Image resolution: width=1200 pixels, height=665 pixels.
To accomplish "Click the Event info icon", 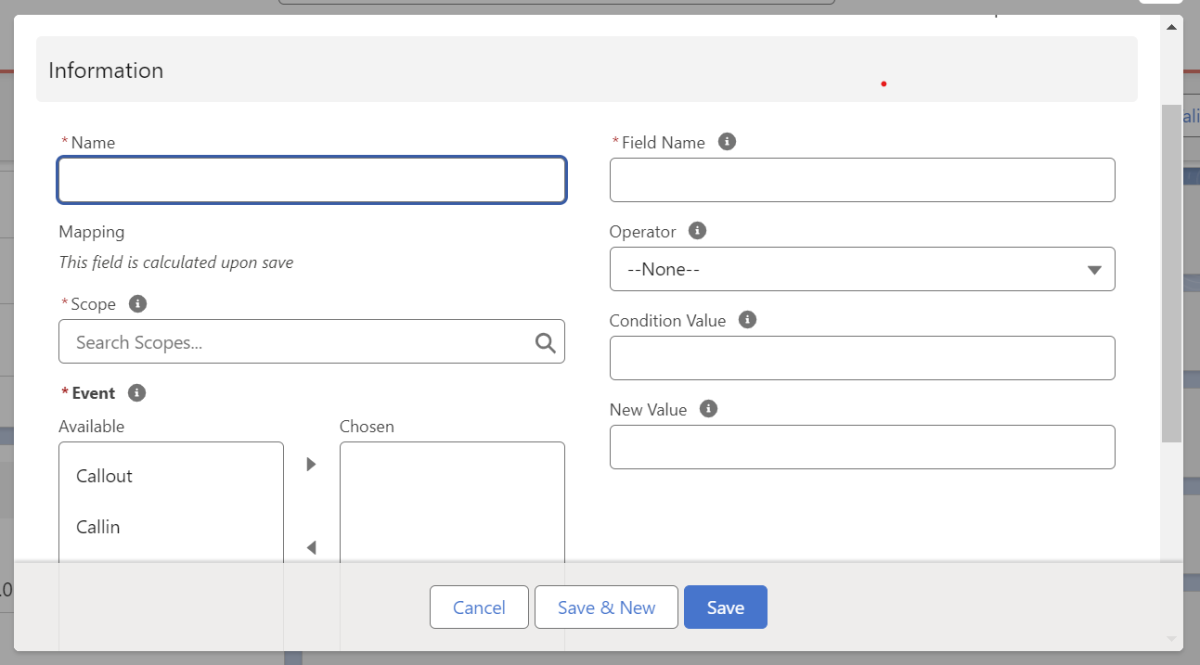I will tap(137, 393).
